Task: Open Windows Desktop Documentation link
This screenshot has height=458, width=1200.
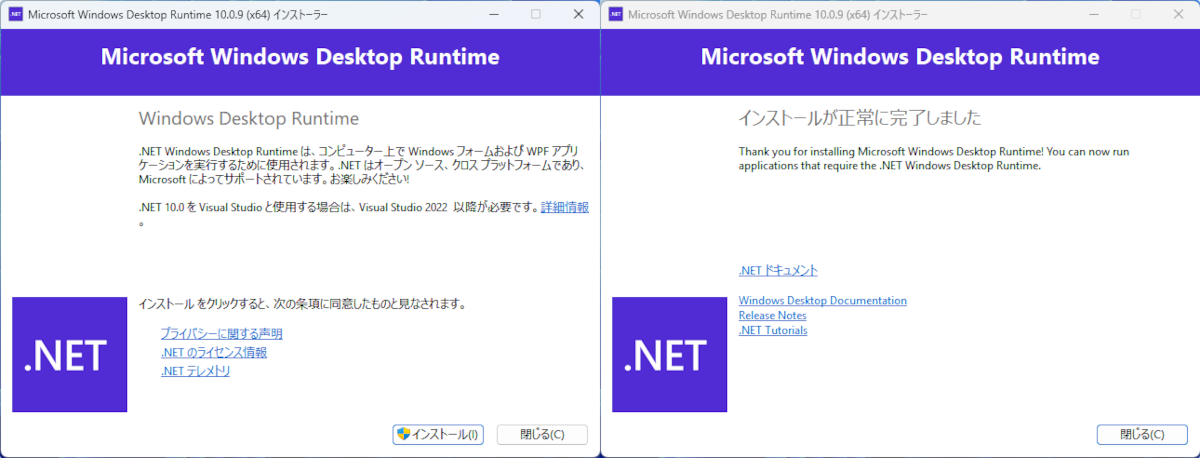Action: pos(822,300)
